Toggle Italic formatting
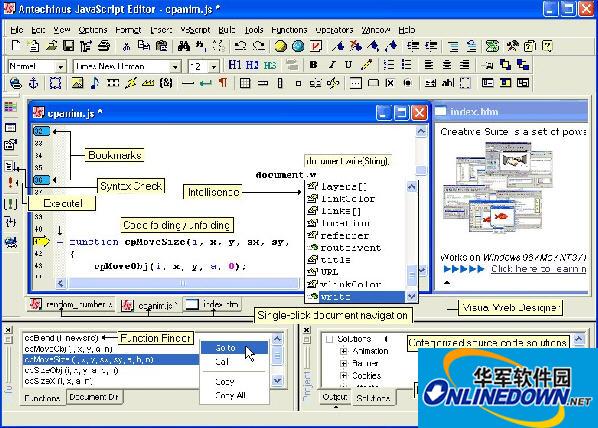This screenshot has width=598, height=428. pyautogui.click(x=332, y=65)
